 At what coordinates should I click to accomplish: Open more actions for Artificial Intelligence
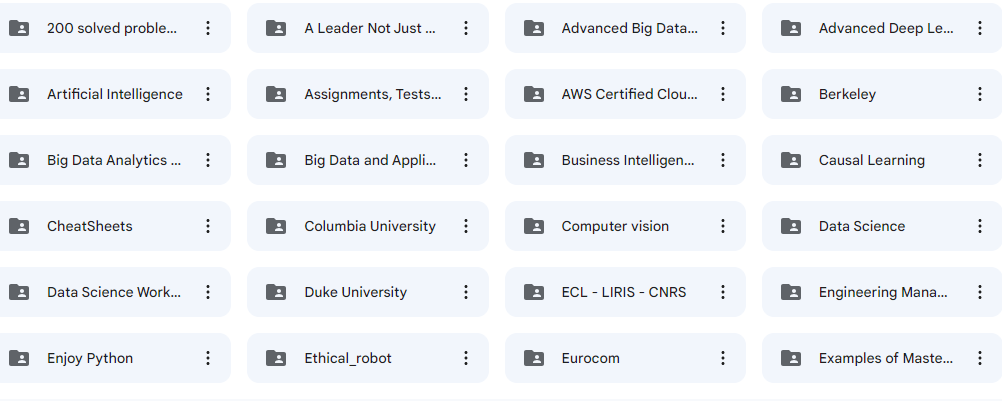click(x=208, y=94)
